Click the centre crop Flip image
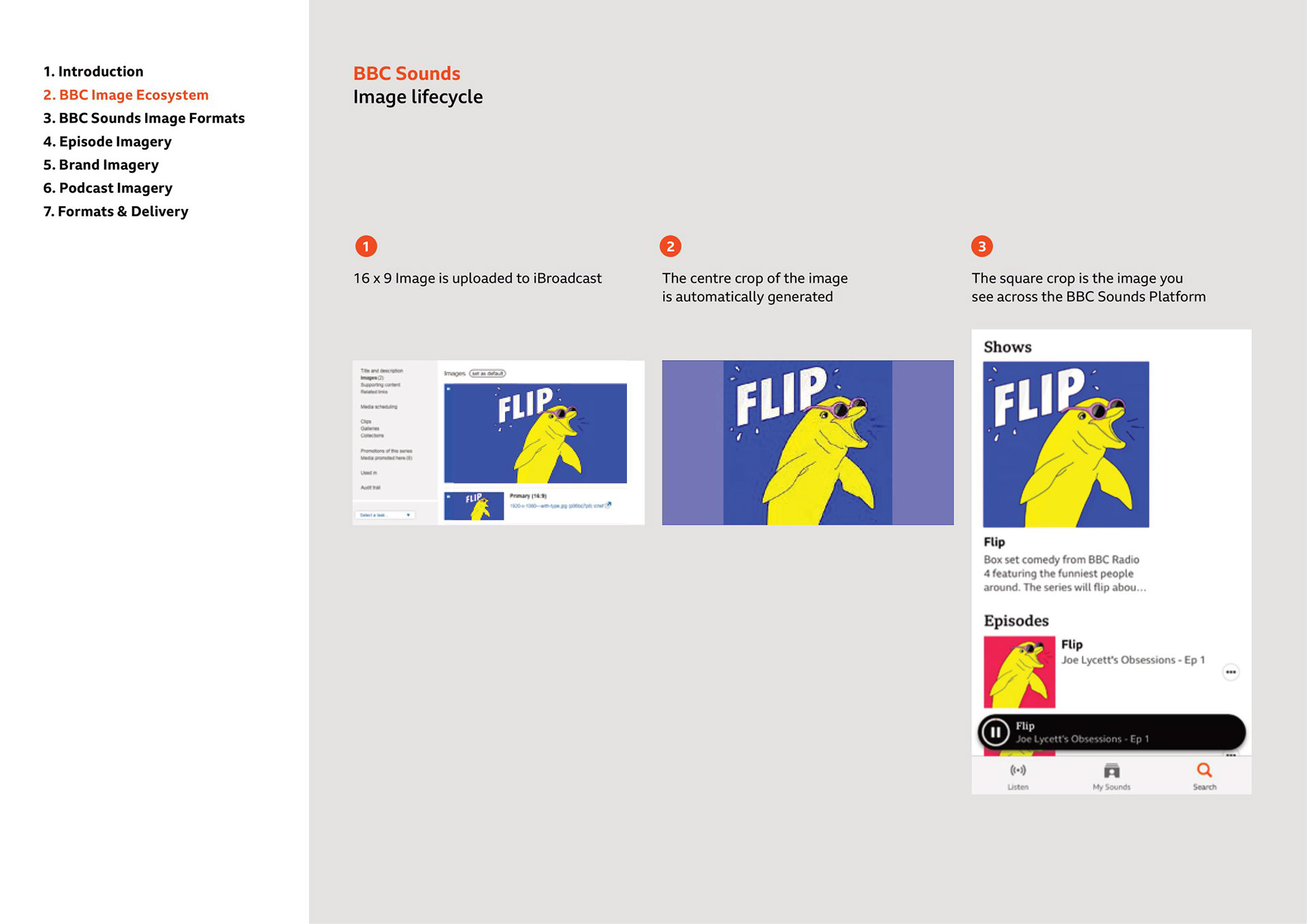This screenshot has width=1307, height=924. point(807,442)
